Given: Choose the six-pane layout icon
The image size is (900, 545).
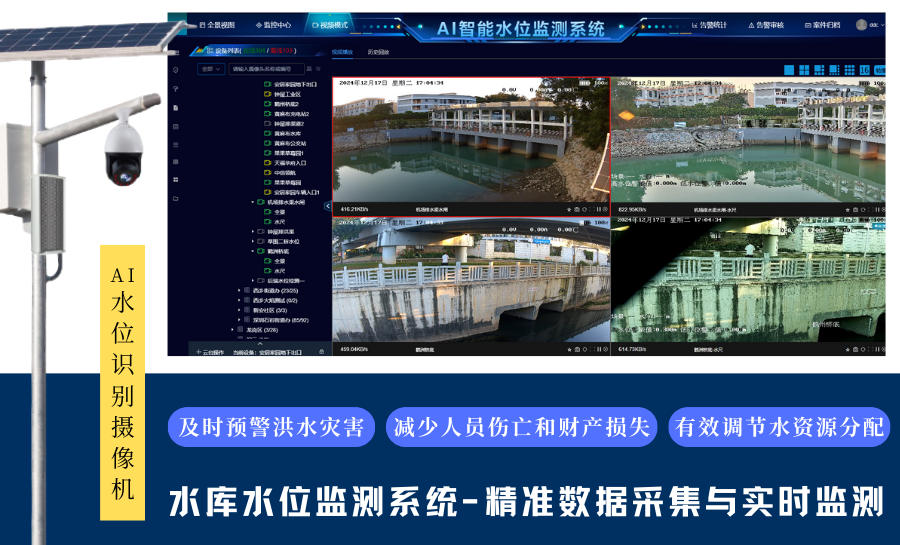Looking at the screenshot, I should (819, 70).
